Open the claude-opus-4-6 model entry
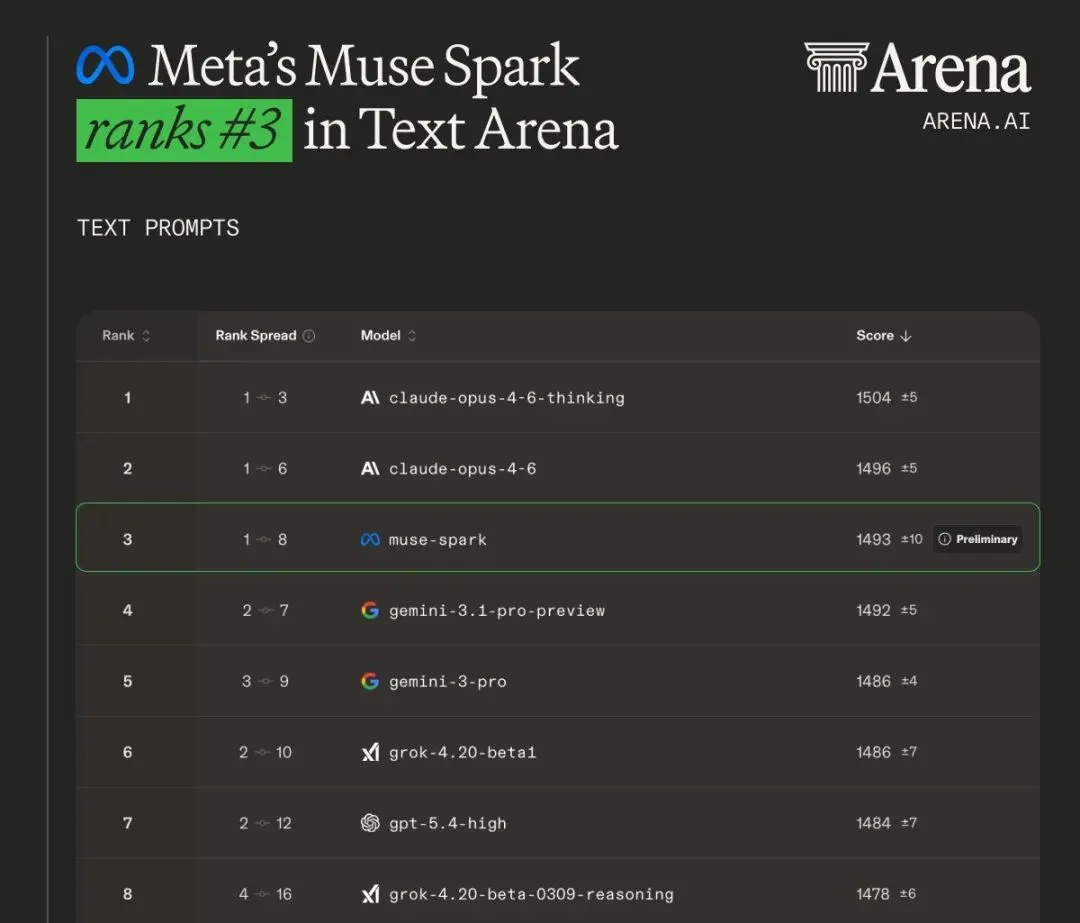Screen dimensions: 1080x923 [462, 469]
